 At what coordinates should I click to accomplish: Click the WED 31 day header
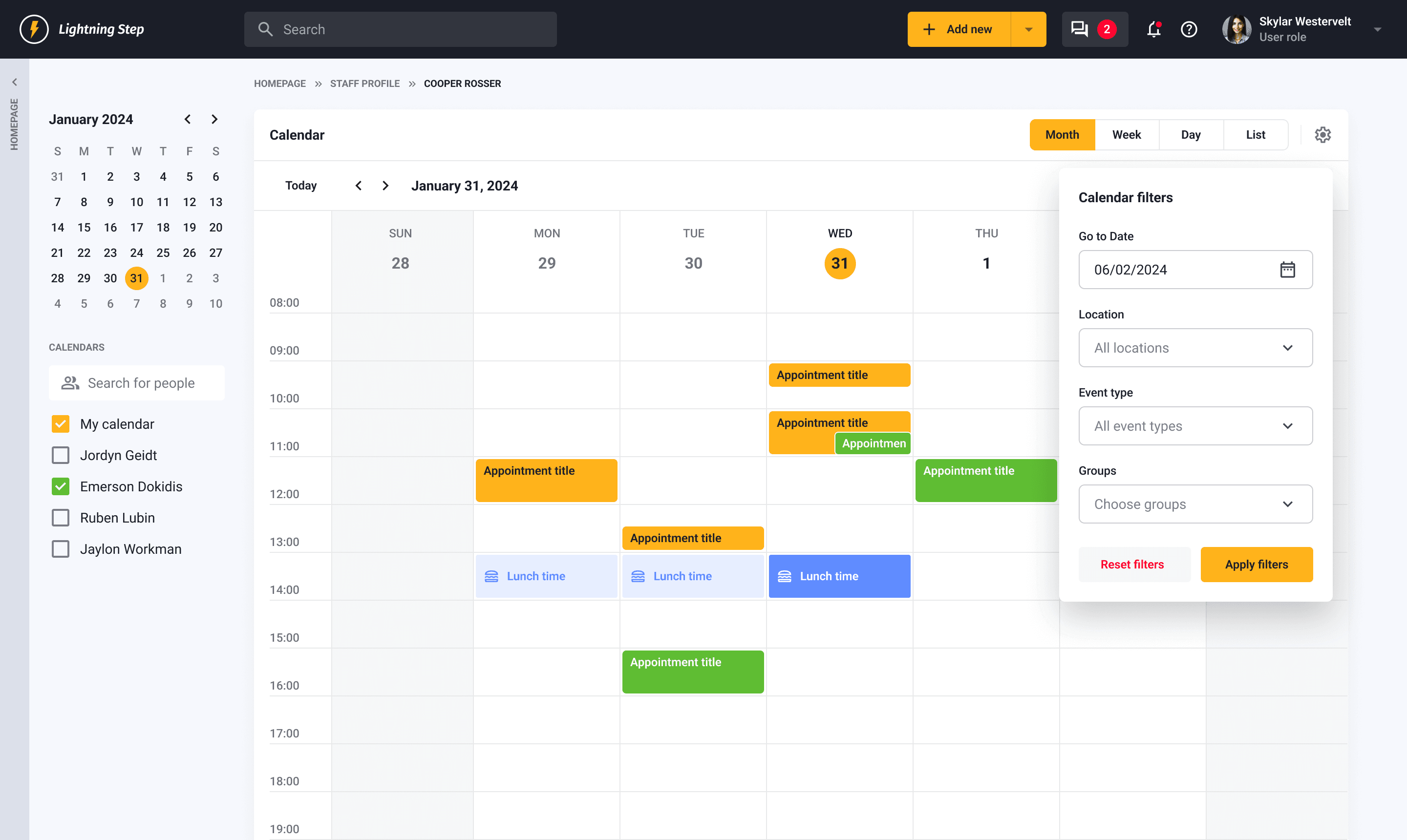pos(840,253)
